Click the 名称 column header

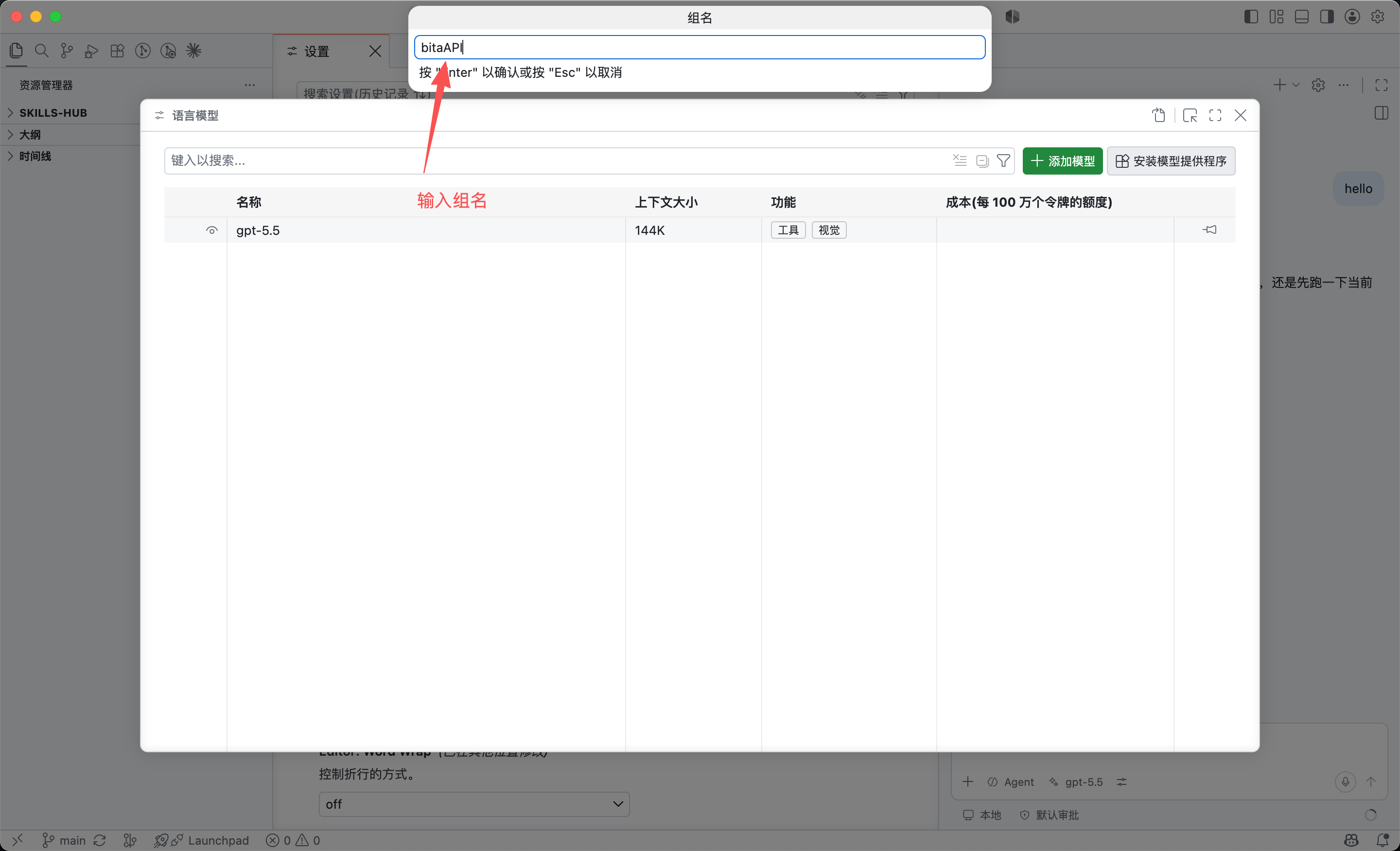[249, 202]
